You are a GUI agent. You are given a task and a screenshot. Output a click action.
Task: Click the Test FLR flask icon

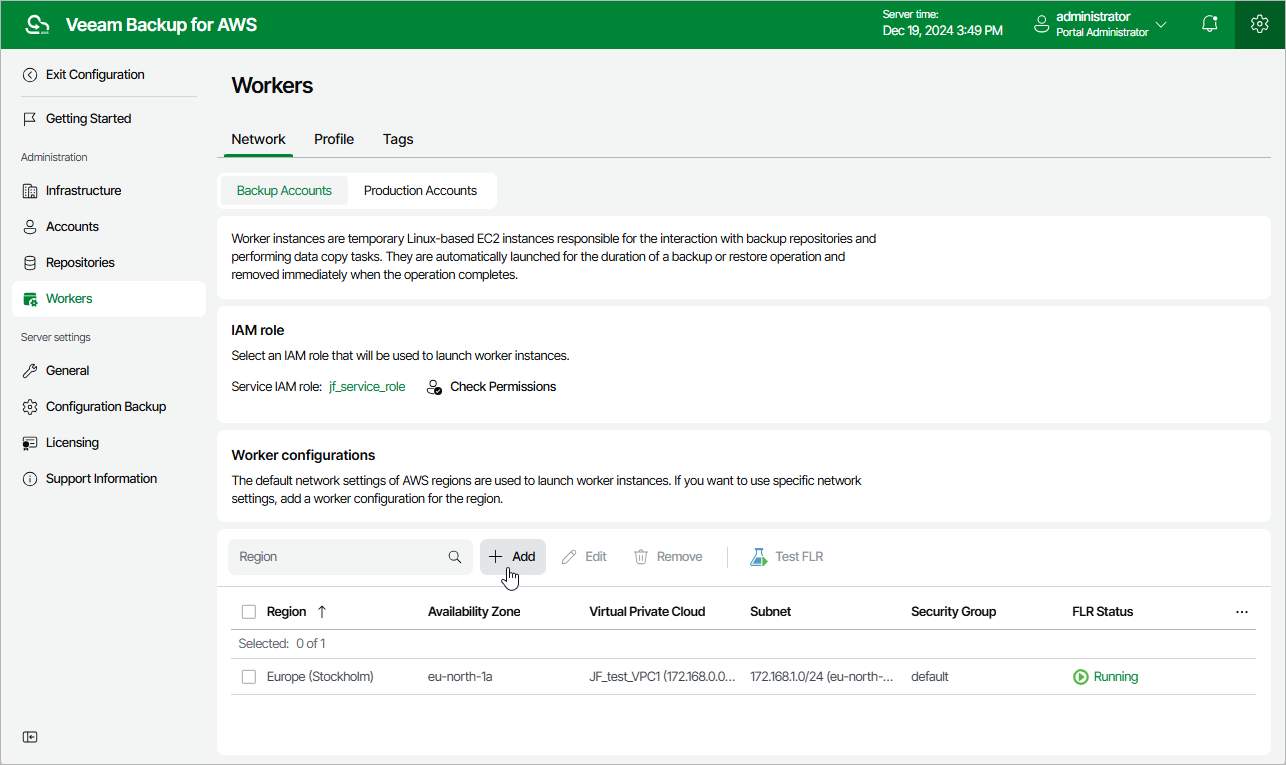(759, 557)
